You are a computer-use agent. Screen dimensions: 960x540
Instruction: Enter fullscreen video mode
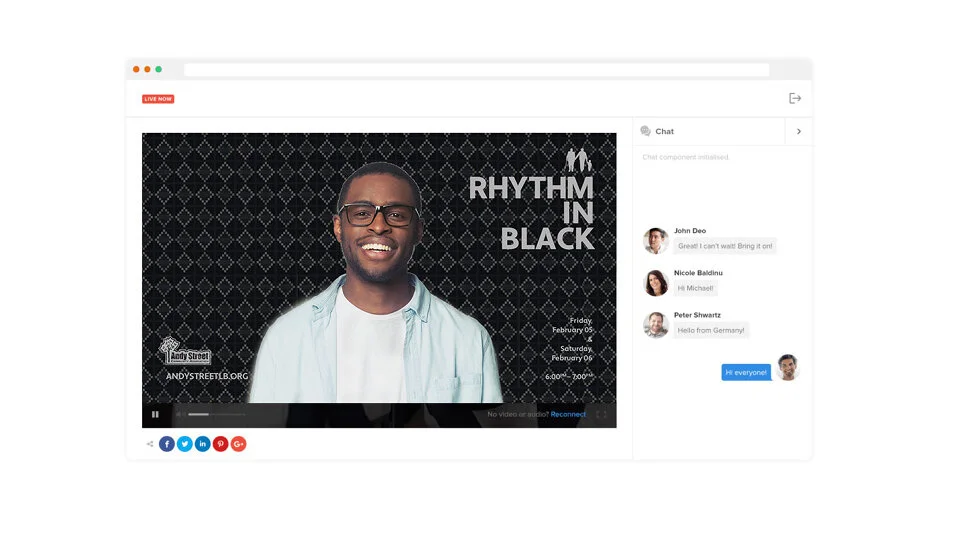coord(601,414)
